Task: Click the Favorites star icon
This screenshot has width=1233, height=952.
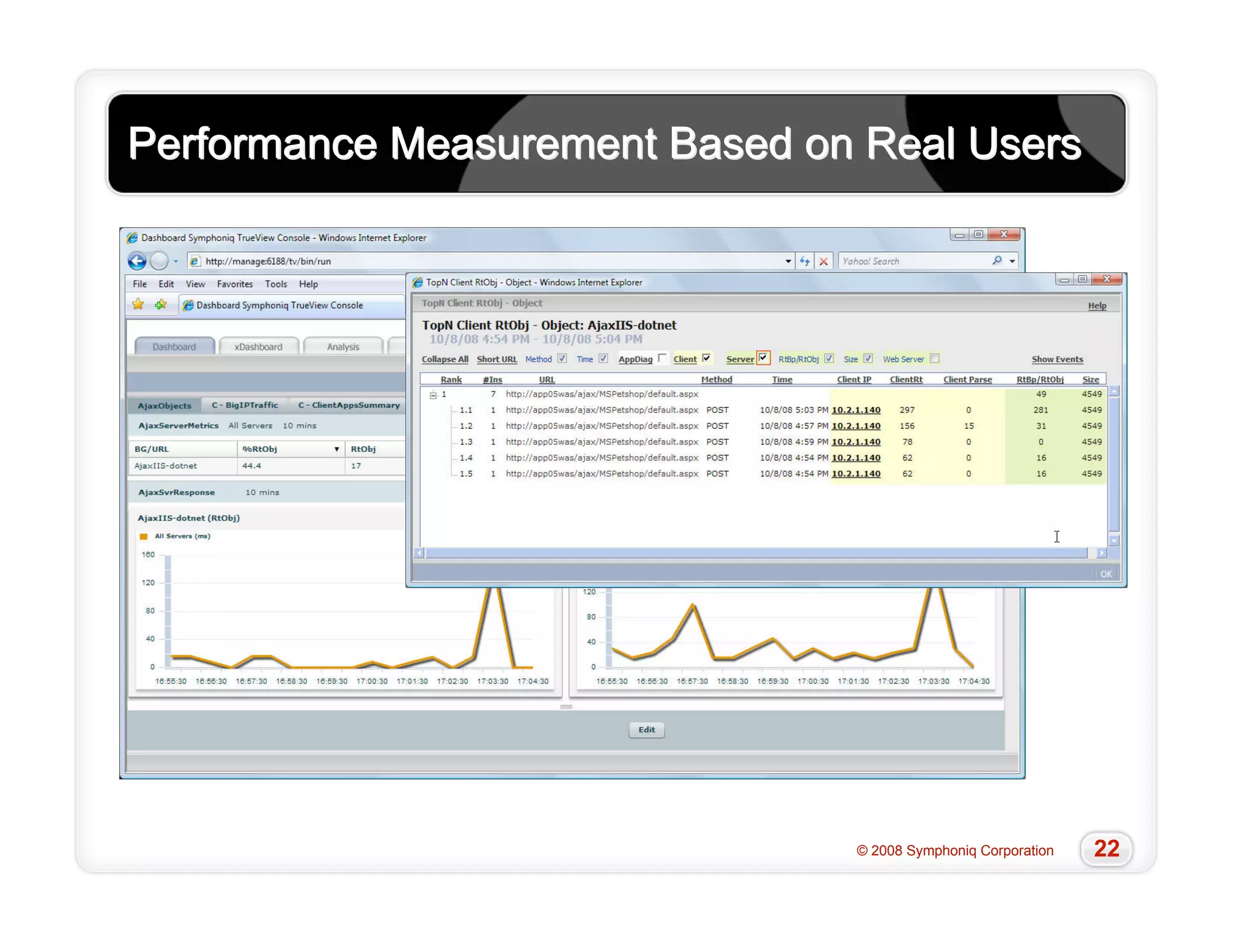Action: [x=138, y=304]
